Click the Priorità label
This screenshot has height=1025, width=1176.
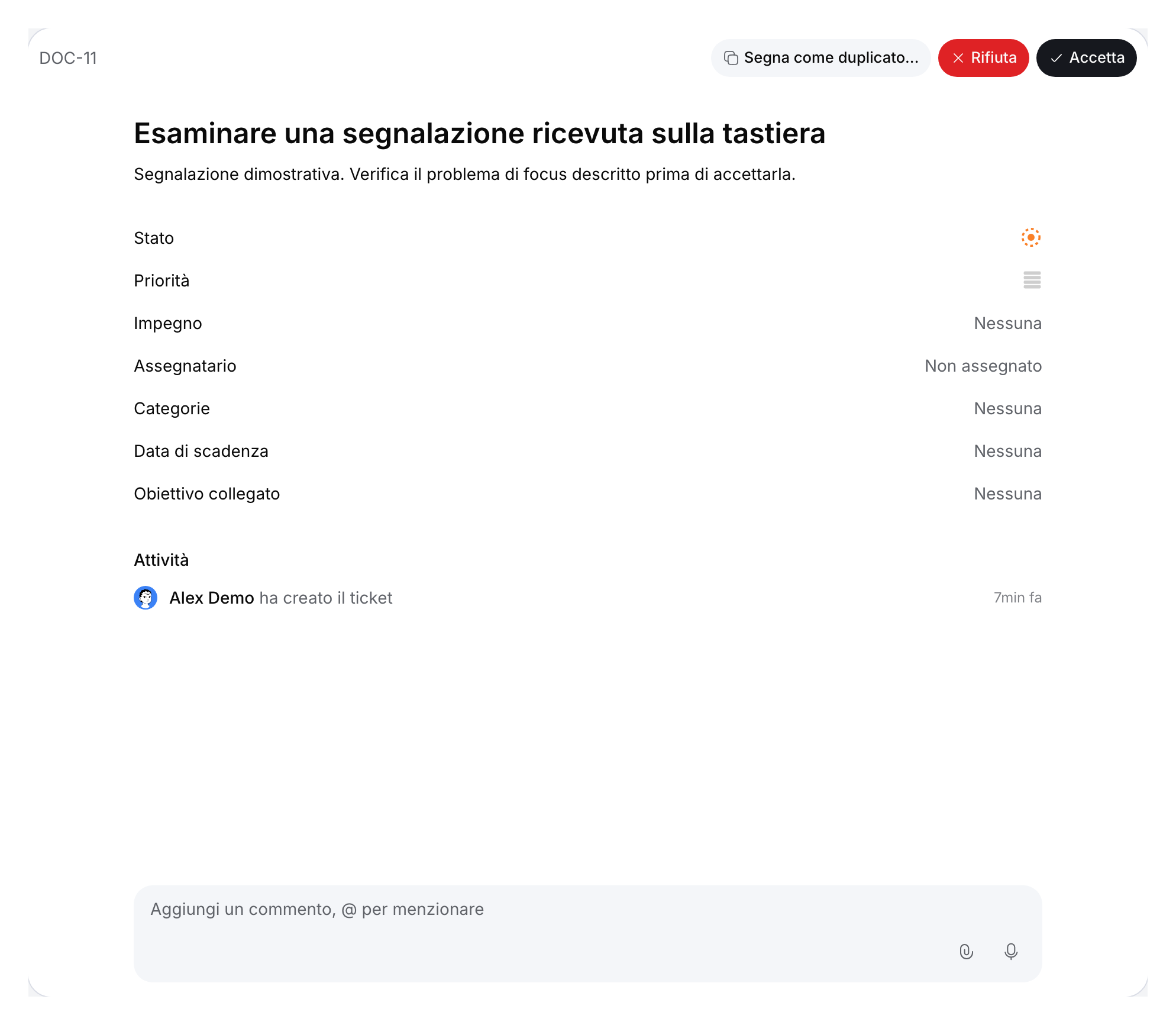(x=161, y=281)
